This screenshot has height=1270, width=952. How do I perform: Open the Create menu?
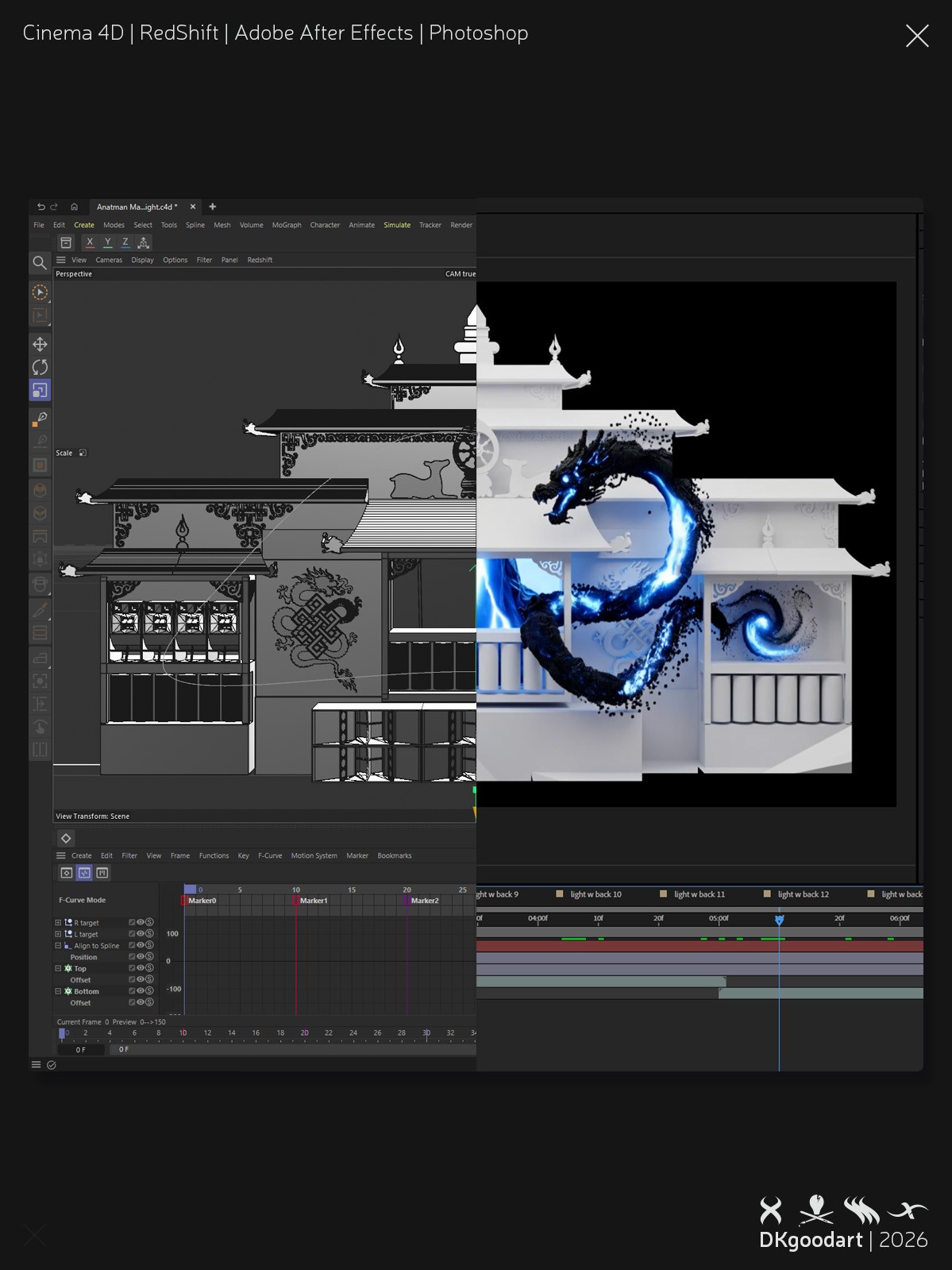coord(84,226)
